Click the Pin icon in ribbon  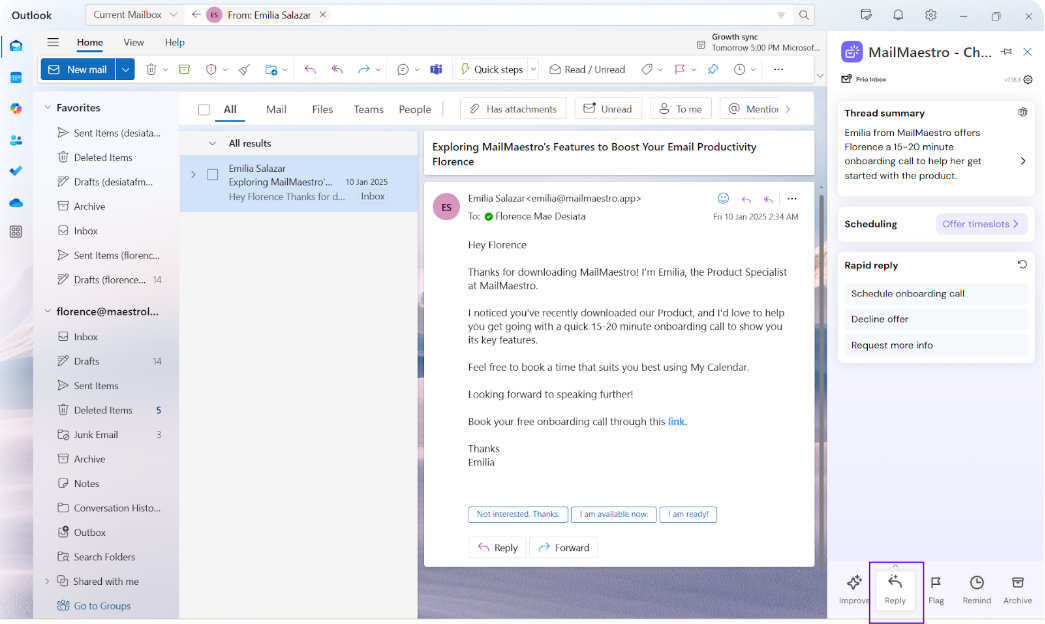[x=713, y=69]
